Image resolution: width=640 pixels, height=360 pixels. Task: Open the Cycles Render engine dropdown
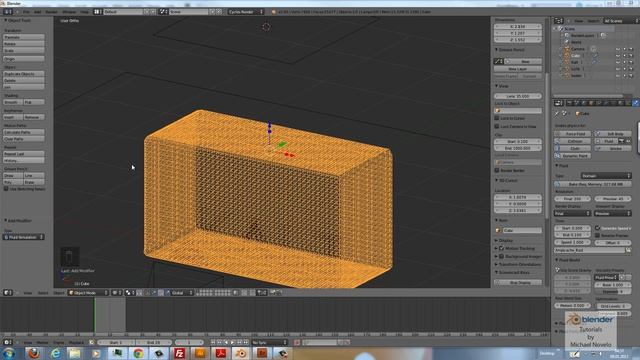pos(246,12)
